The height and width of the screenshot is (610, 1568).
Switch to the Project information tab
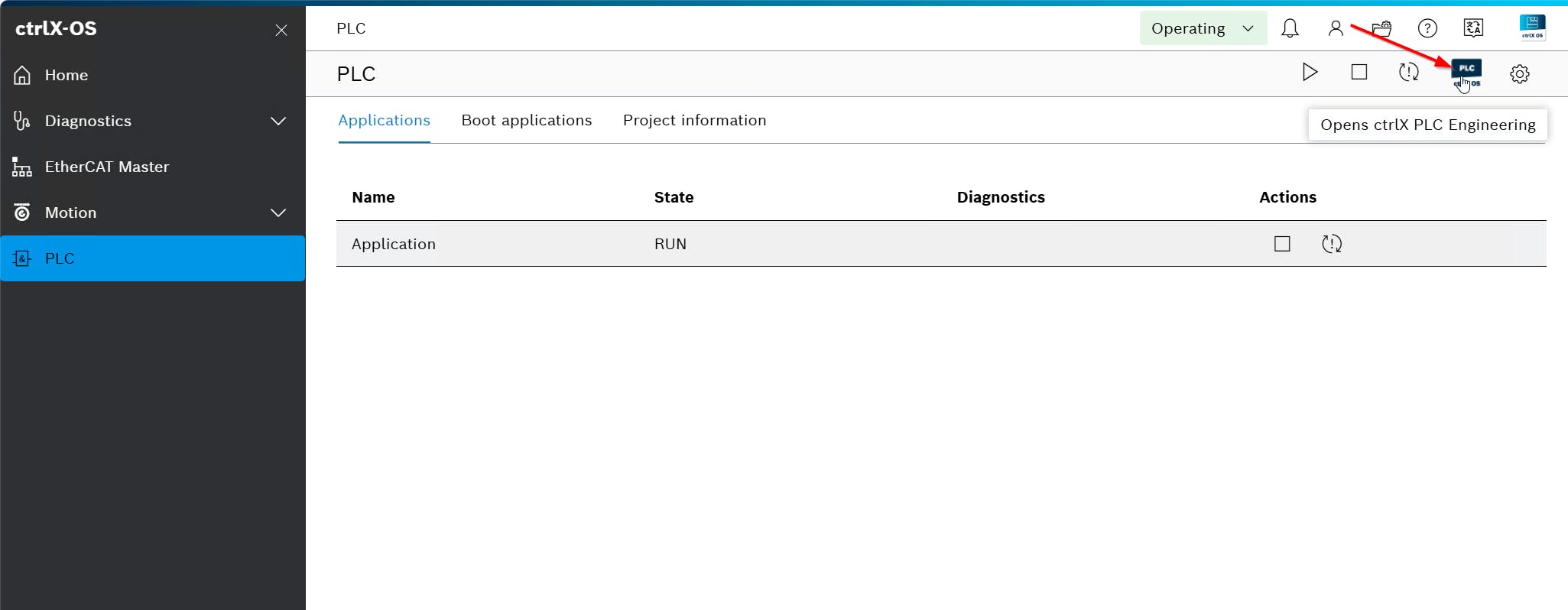[694, 121]
